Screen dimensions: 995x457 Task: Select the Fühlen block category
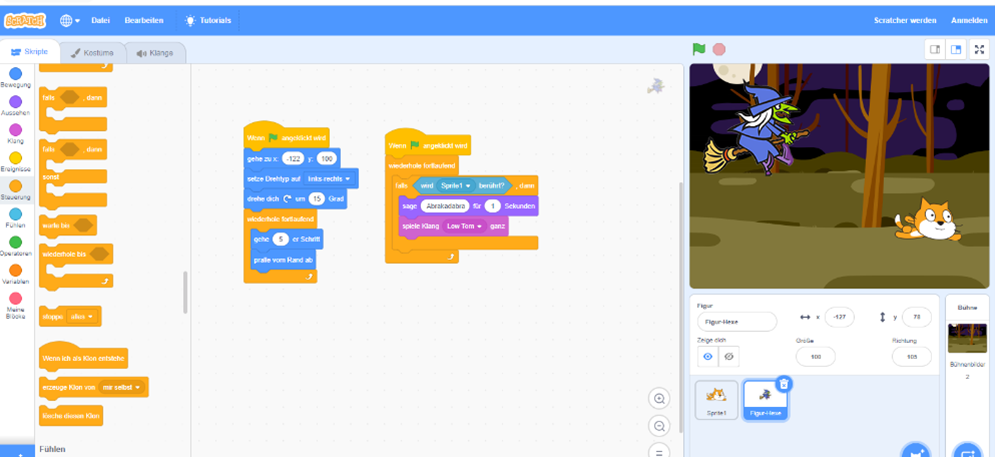tap(16, 218)
